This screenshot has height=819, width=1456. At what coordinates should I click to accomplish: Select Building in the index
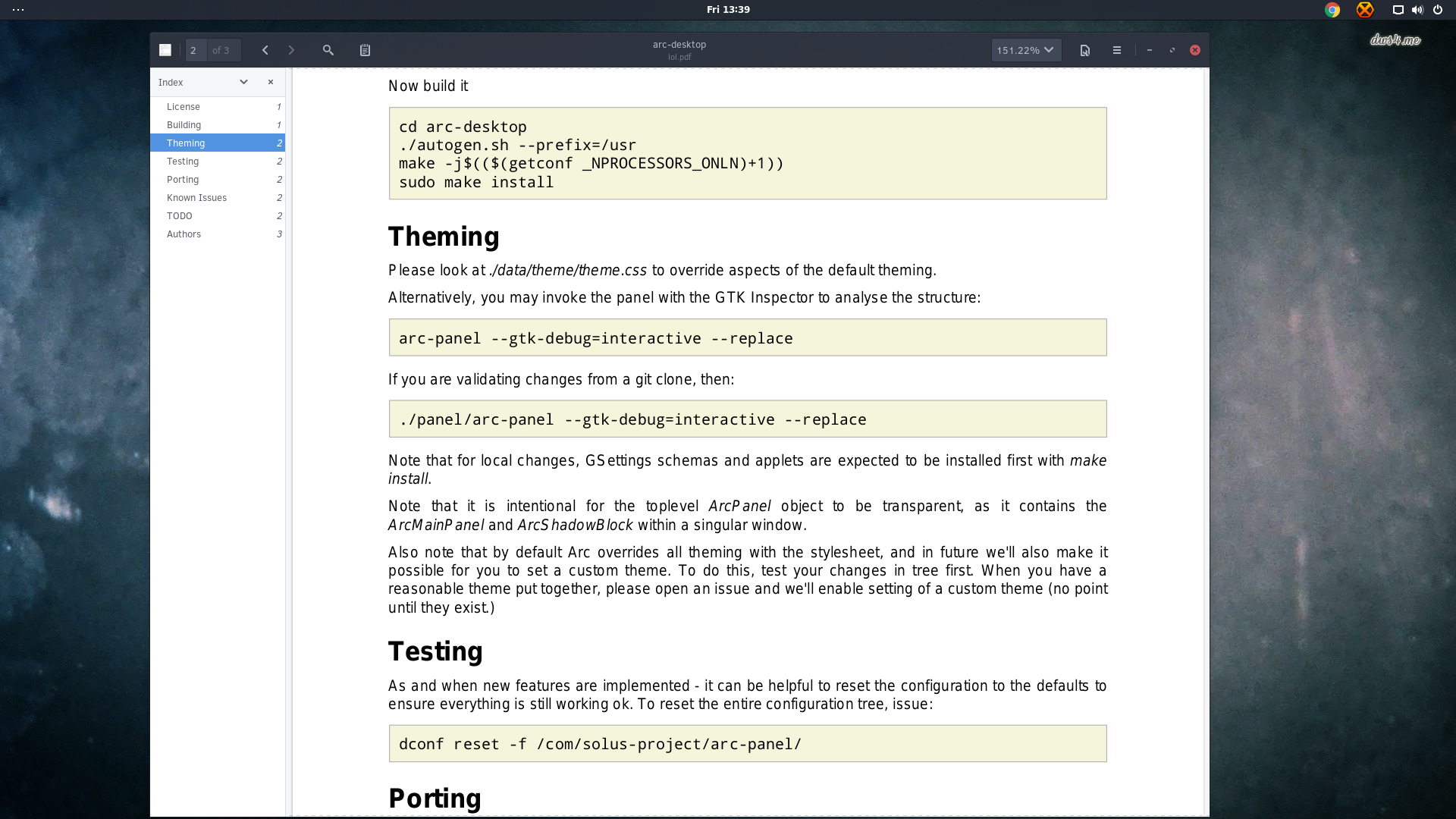pos(218,125)
